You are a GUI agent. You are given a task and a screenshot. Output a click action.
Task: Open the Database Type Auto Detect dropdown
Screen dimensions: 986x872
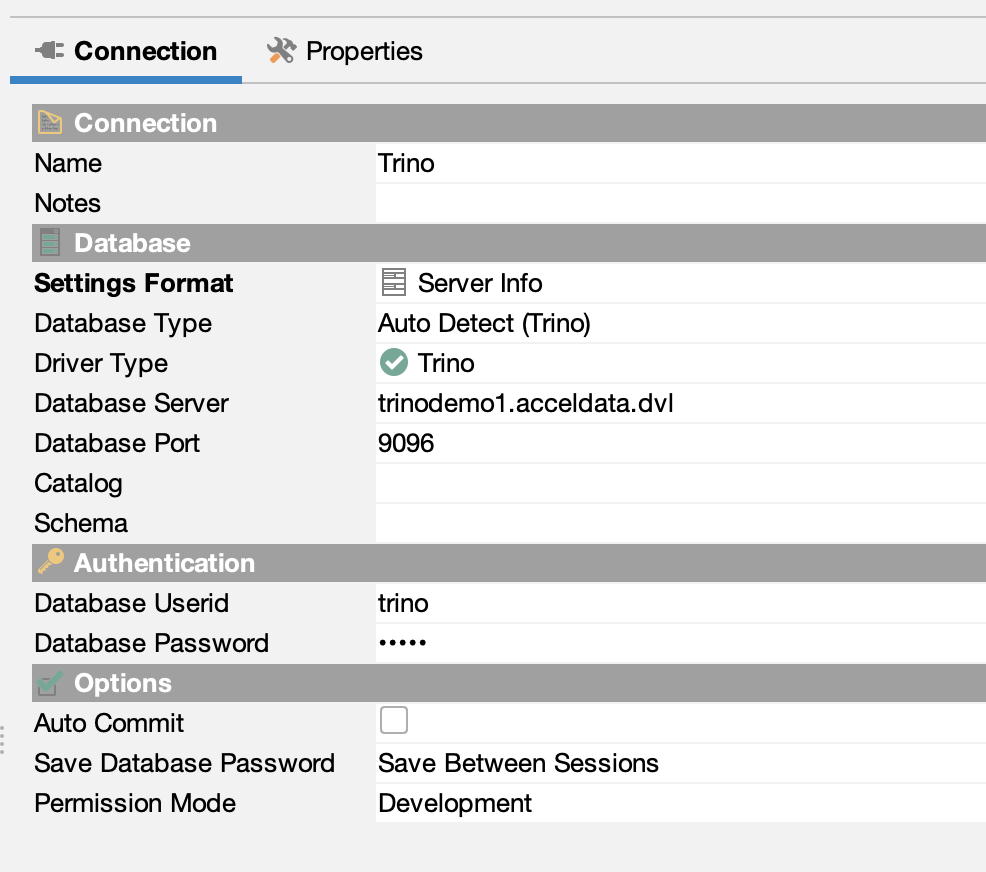click(x=681, y=323)
